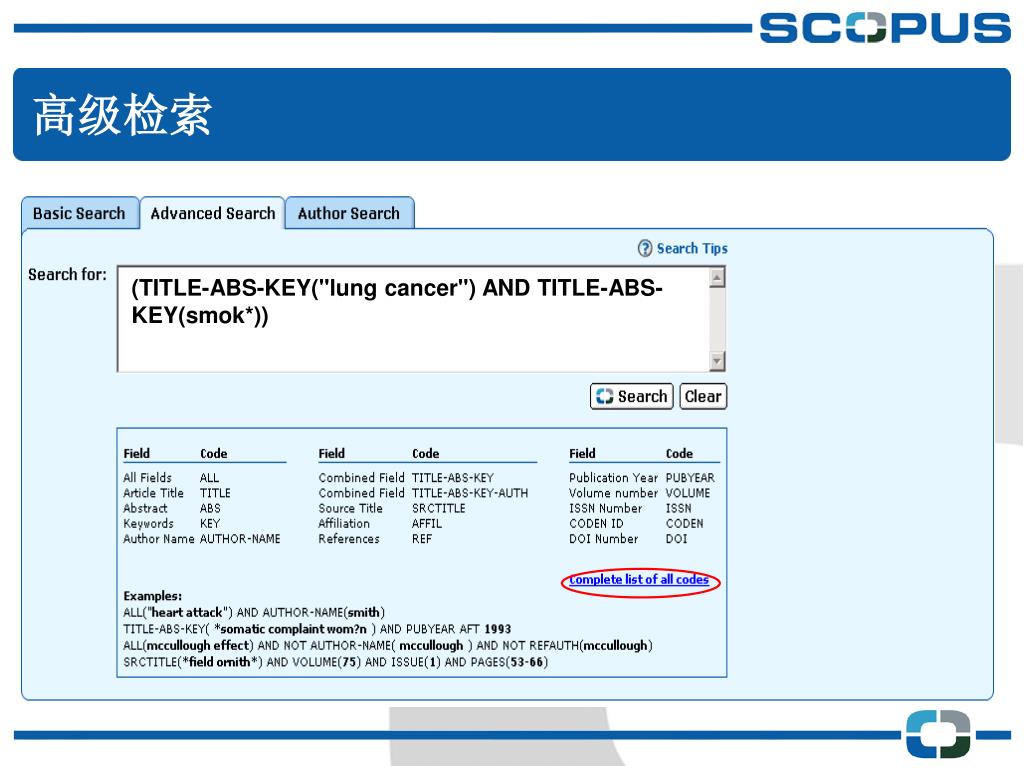Run the query with the Search button
Image resolution: width=1024 pixels, height=768 pixels.
tap(632, 396)
